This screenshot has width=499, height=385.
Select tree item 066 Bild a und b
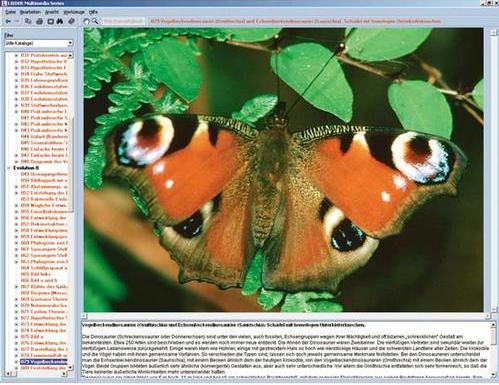coord(39,280)
